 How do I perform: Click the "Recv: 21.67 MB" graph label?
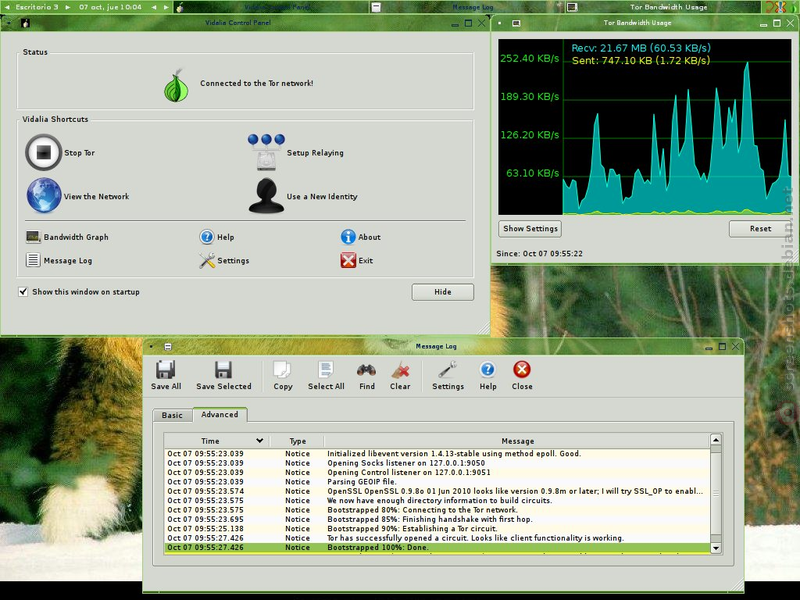tap(641, 48)
